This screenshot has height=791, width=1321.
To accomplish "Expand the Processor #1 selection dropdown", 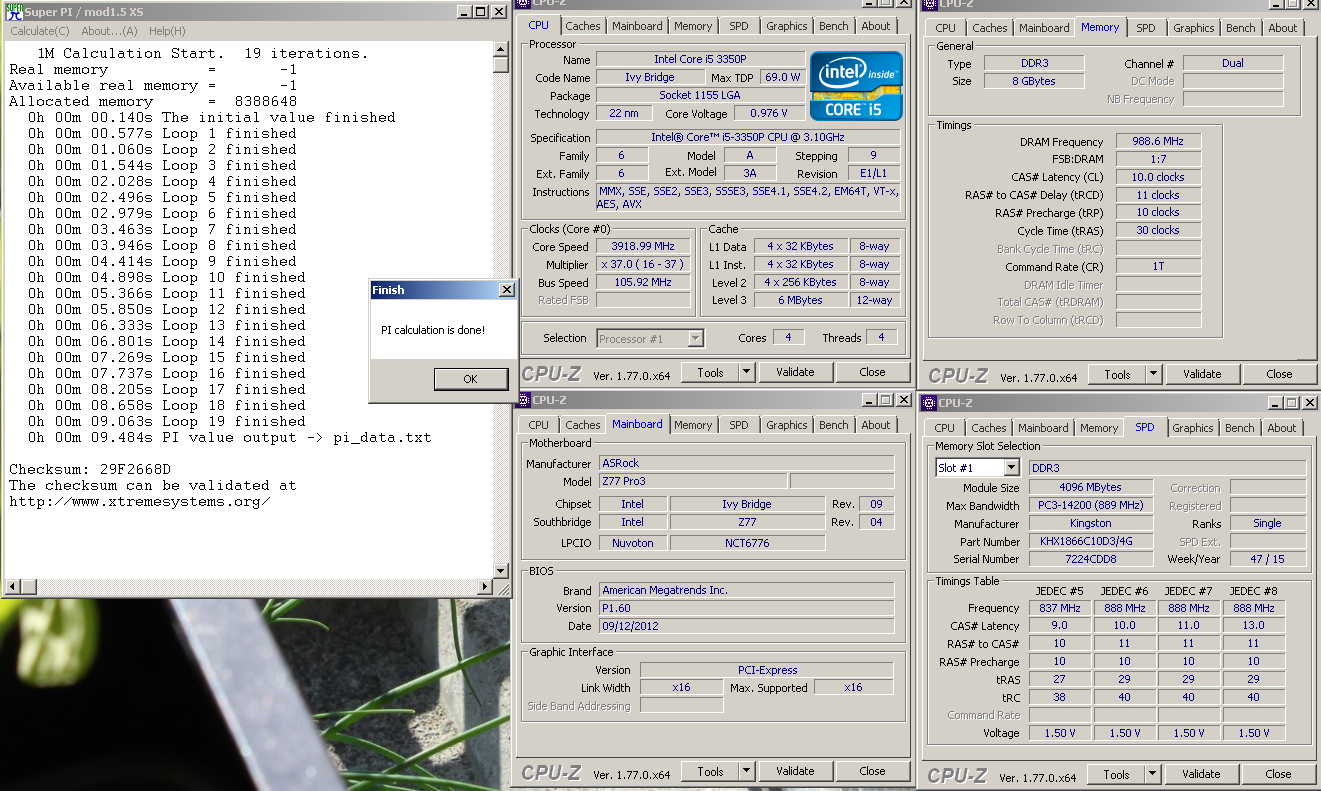I will [x=696, y=339].
